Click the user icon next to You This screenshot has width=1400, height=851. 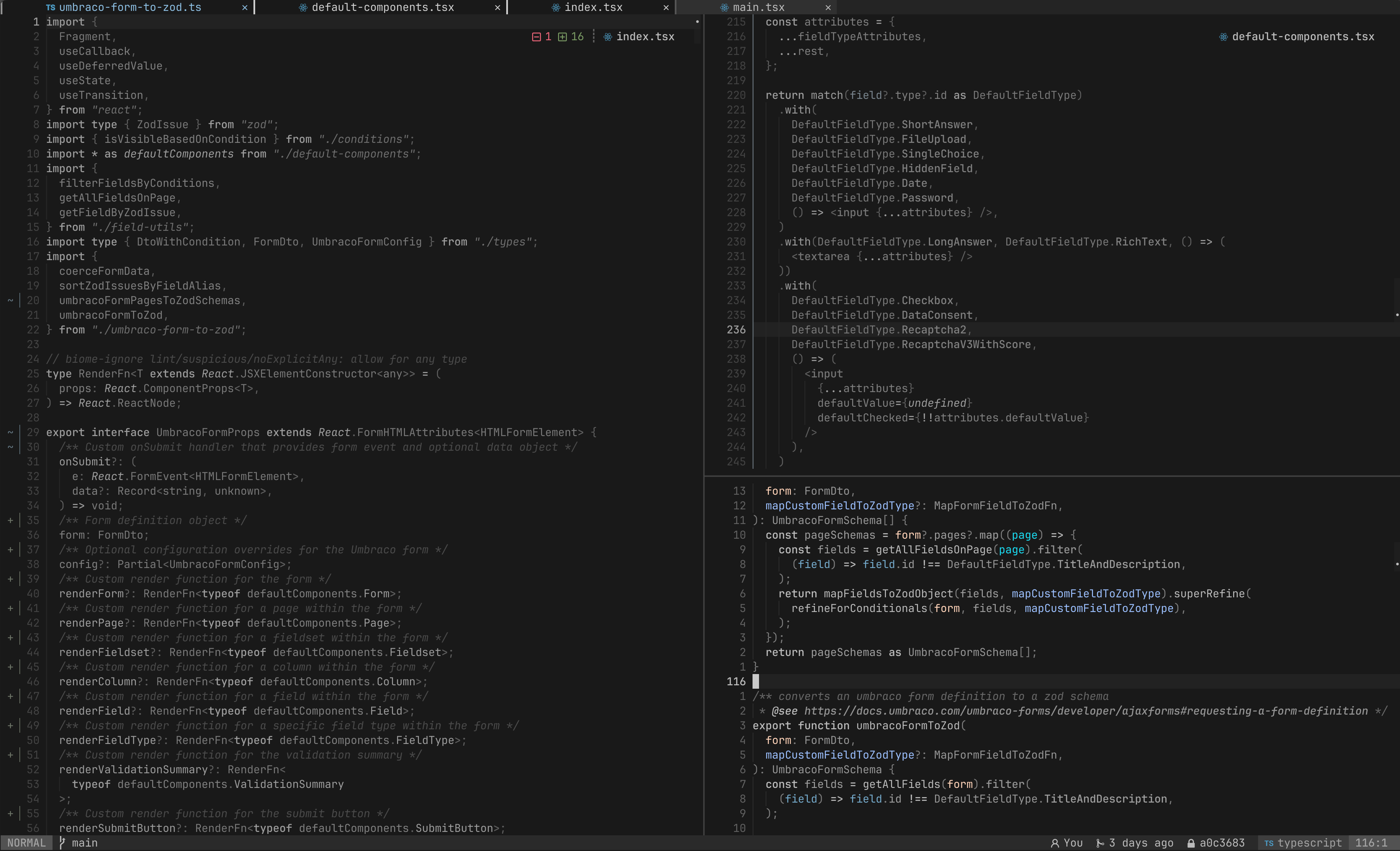(1054, 843)
